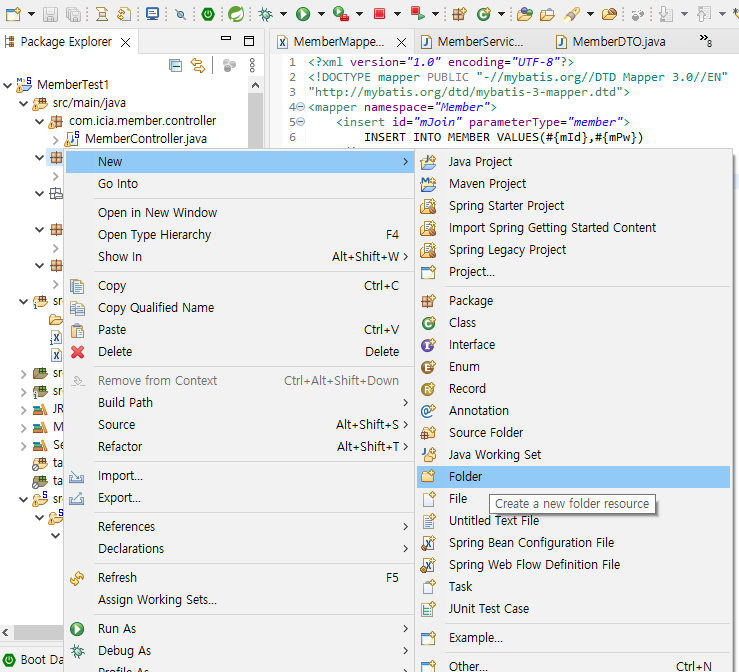Click Open Type Hierarchy in context menu
Viewport: 739px width, 672px height.
(239, 235)
